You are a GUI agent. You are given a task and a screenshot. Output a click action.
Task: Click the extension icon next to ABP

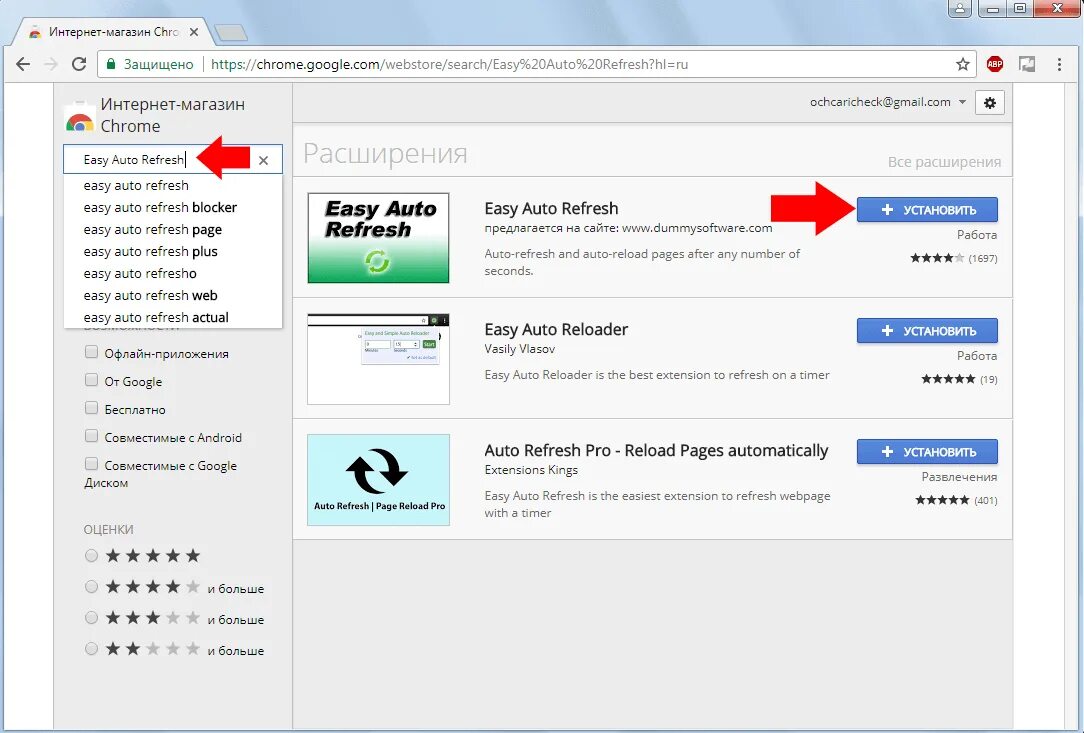click(1027, 64)
